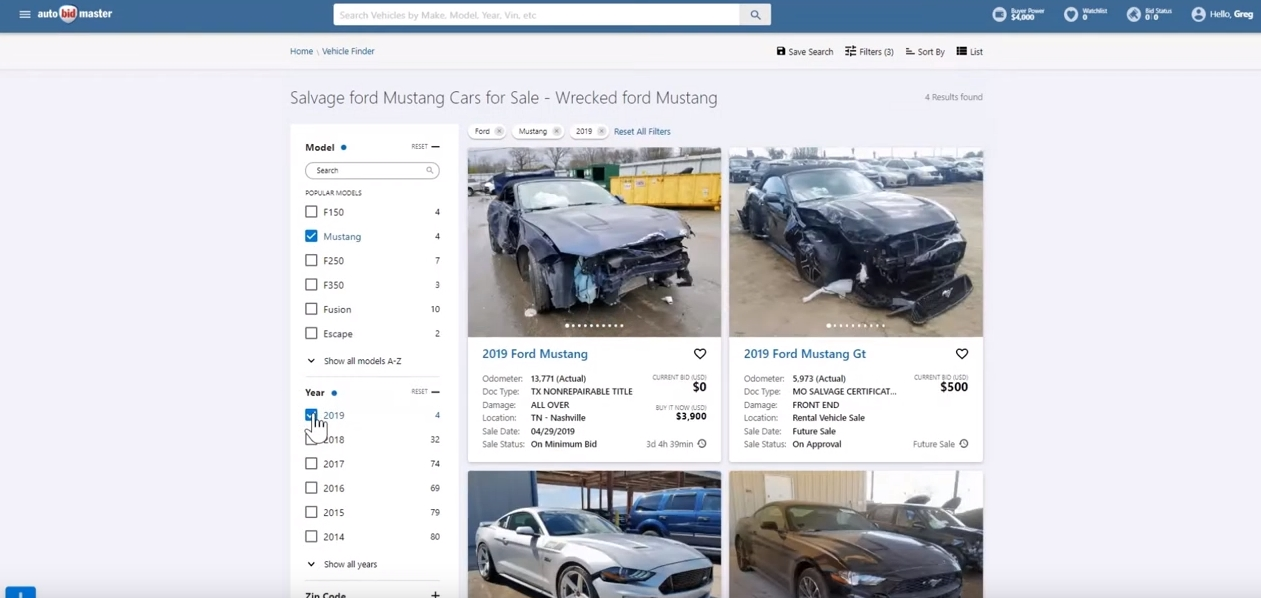1261x598 pixels.
Task: Click the '4 Results found' text
Action: (953, 97)
